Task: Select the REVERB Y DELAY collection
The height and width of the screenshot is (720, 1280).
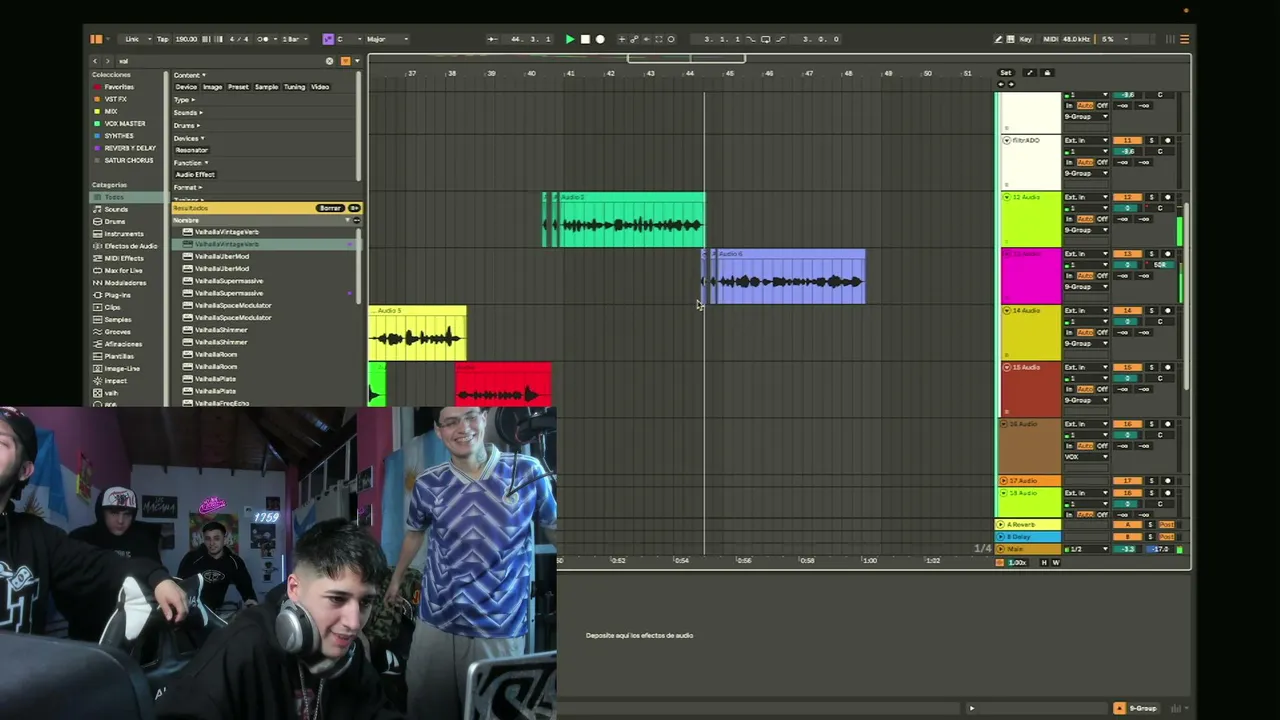Action: (x=130, y=148)
